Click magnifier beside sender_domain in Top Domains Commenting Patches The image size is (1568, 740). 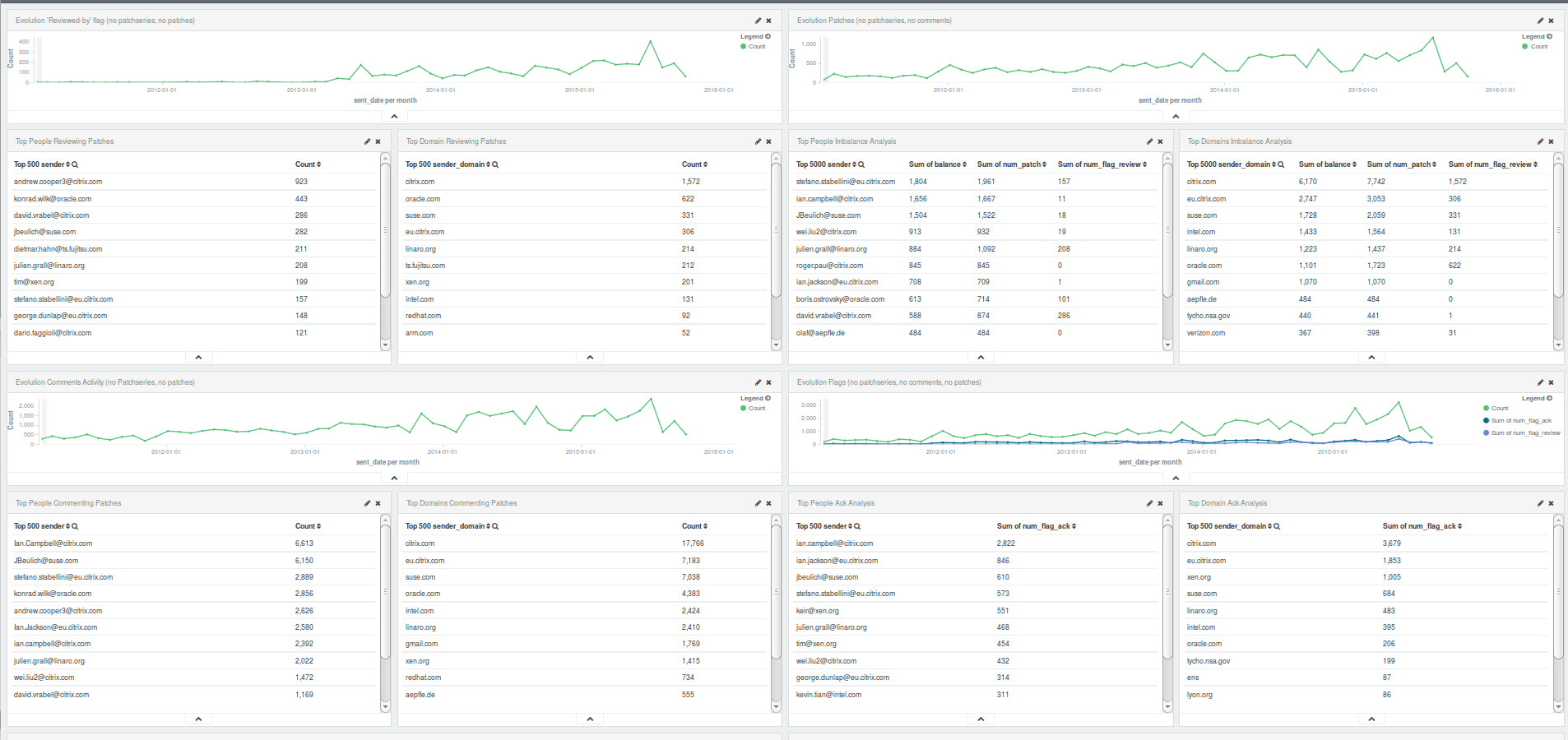495,526
